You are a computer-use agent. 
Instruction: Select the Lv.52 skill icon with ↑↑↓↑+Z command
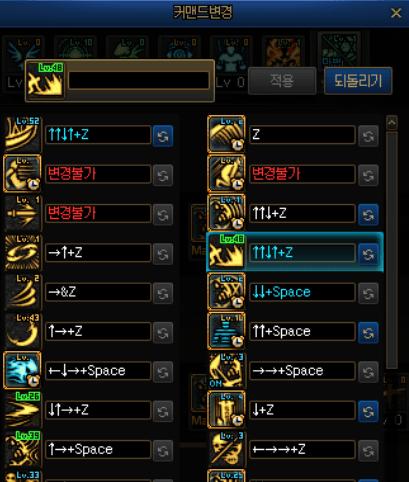(x=22, y=134)
